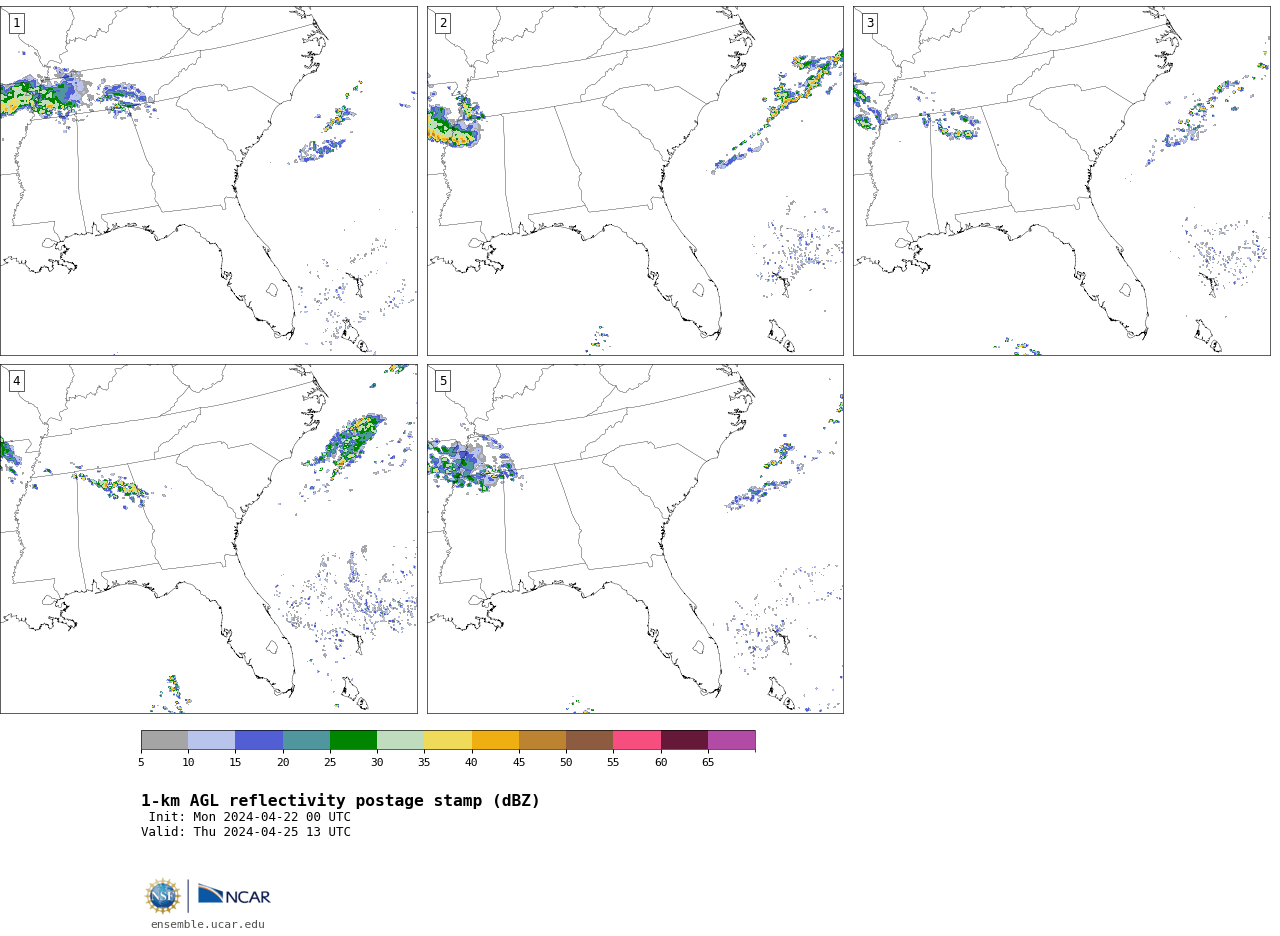Click the colorbar tick label 65

pyautogui.click(x=708, y=762)
